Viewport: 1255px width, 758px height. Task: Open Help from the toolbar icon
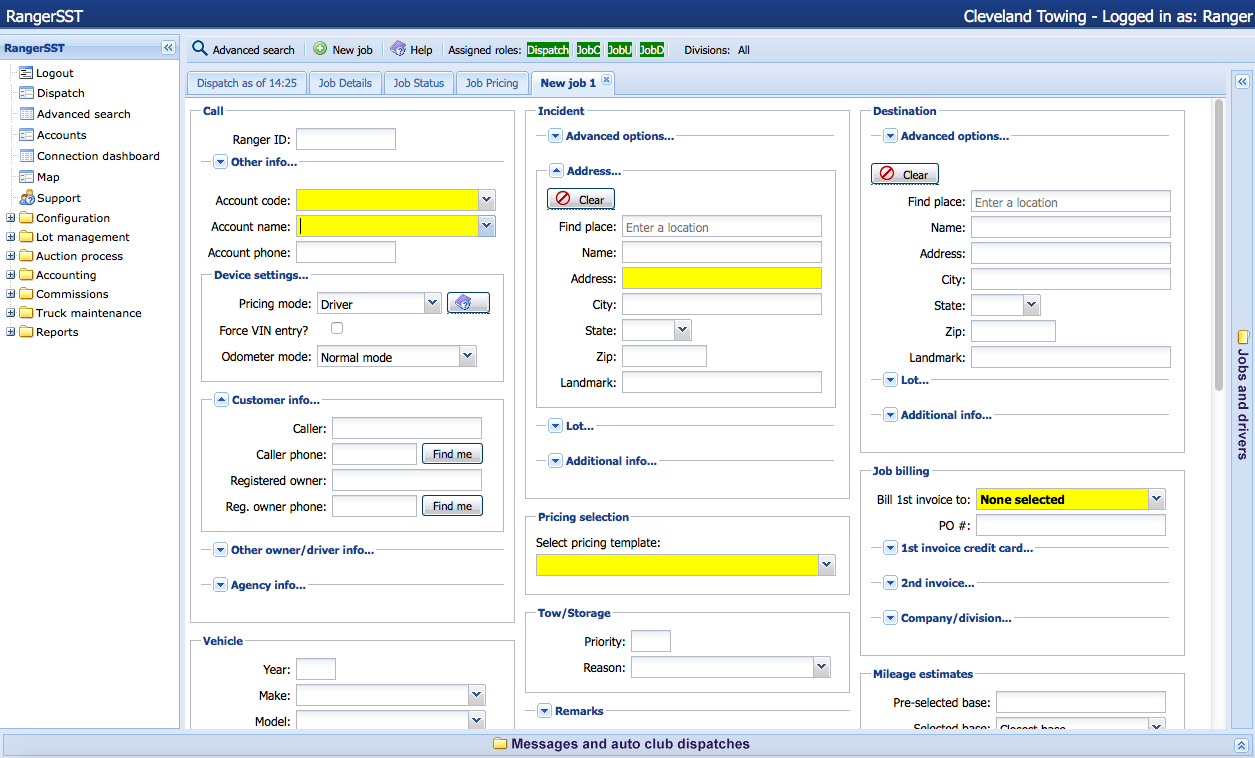click(398, 49)
